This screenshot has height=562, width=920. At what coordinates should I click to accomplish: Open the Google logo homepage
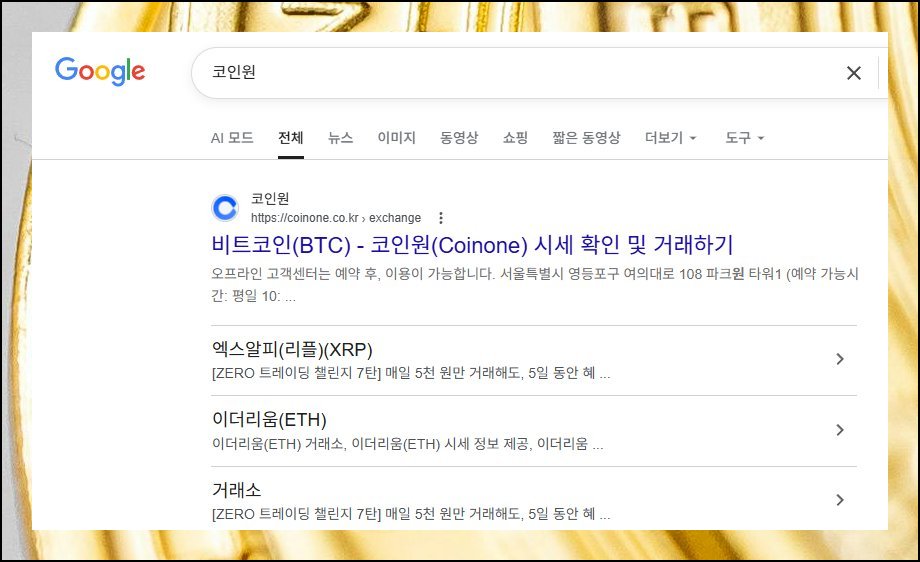point(100,71)
